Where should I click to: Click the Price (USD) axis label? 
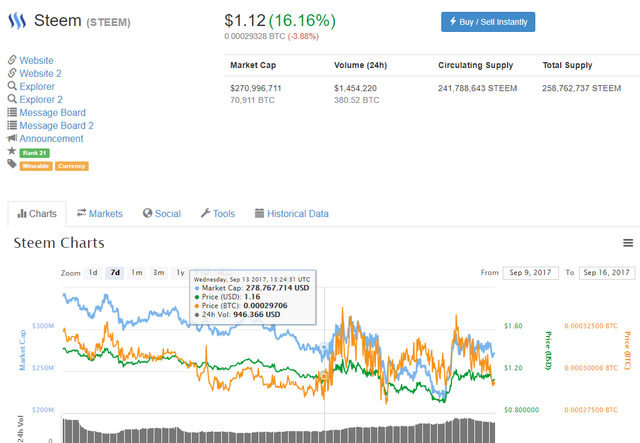[x=549, y=350]
